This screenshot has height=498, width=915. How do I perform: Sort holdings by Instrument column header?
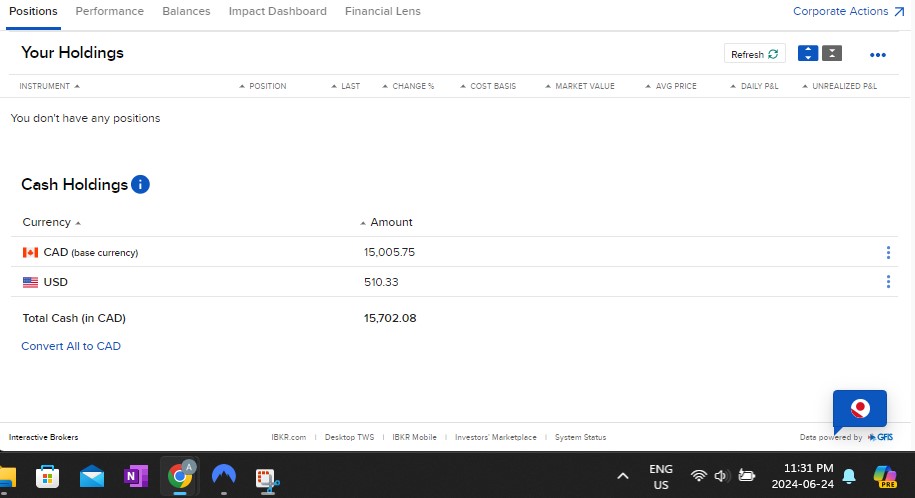pyautogui.click(x=45, y=86)
